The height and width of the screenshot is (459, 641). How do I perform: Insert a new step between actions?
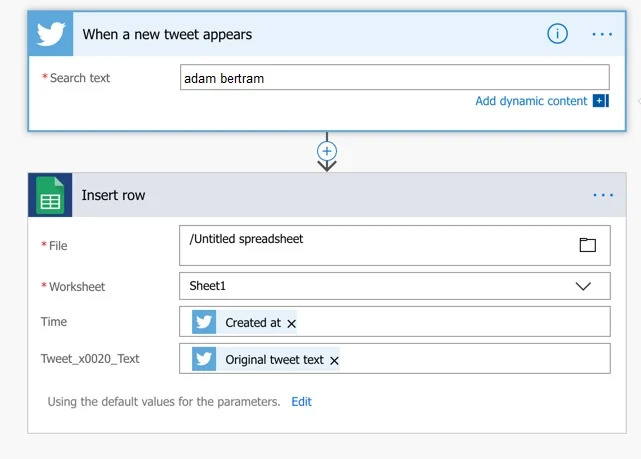pos(327,150)
